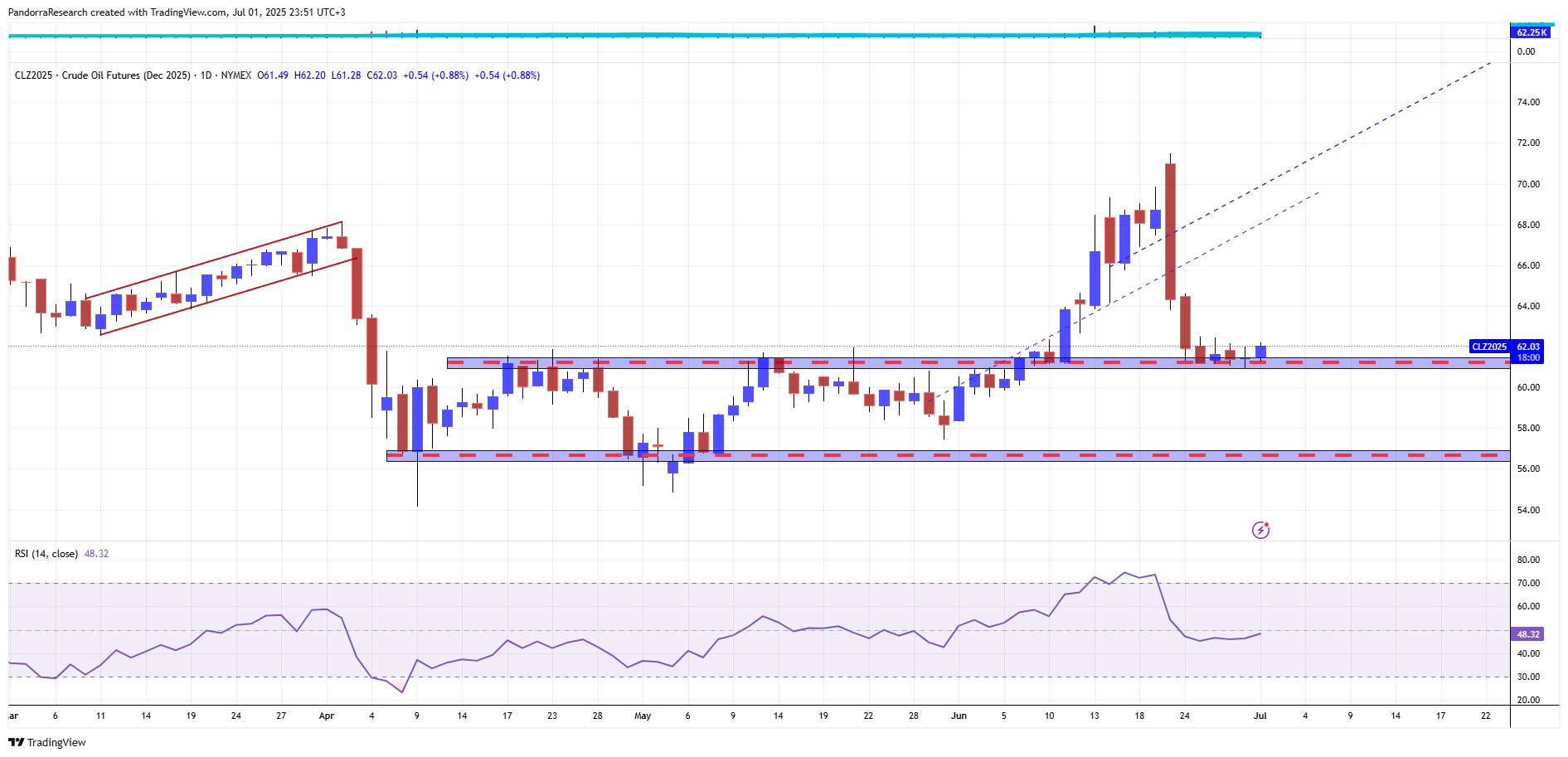The width and height of the screenshot is (1568, 757).
Task: Click the RSI legend value 48.32
Action: (96, 554)
